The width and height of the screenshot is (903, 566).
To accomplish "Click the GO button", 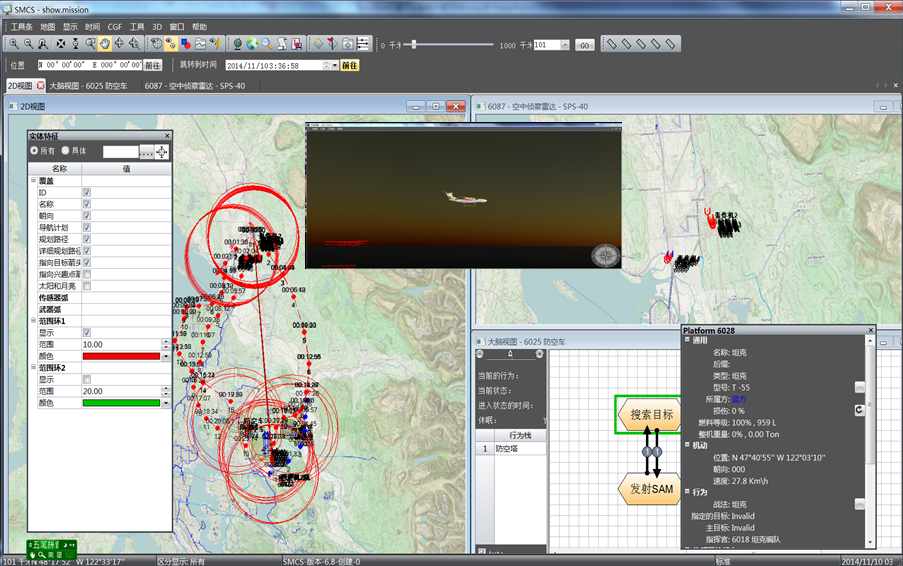I will coord(584,45).
